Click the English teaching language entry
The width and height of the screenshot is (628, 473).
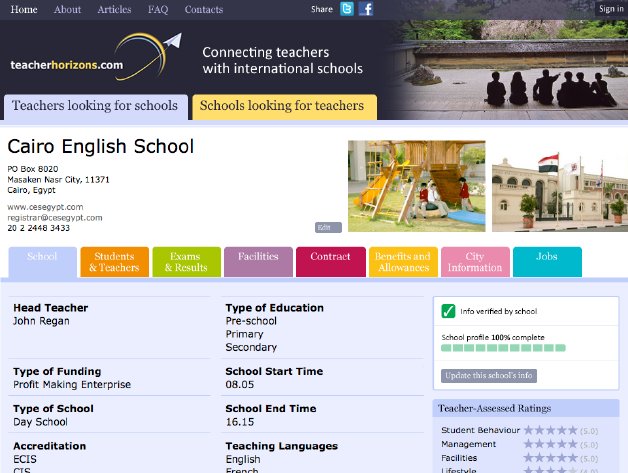[x=243, y=459]
